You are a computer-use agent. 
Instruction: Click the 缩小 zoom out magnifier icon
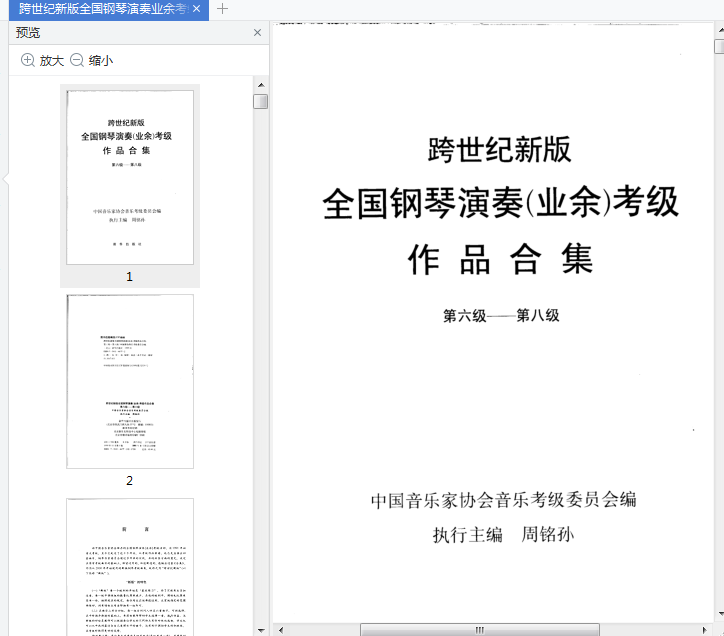point(77,60)
